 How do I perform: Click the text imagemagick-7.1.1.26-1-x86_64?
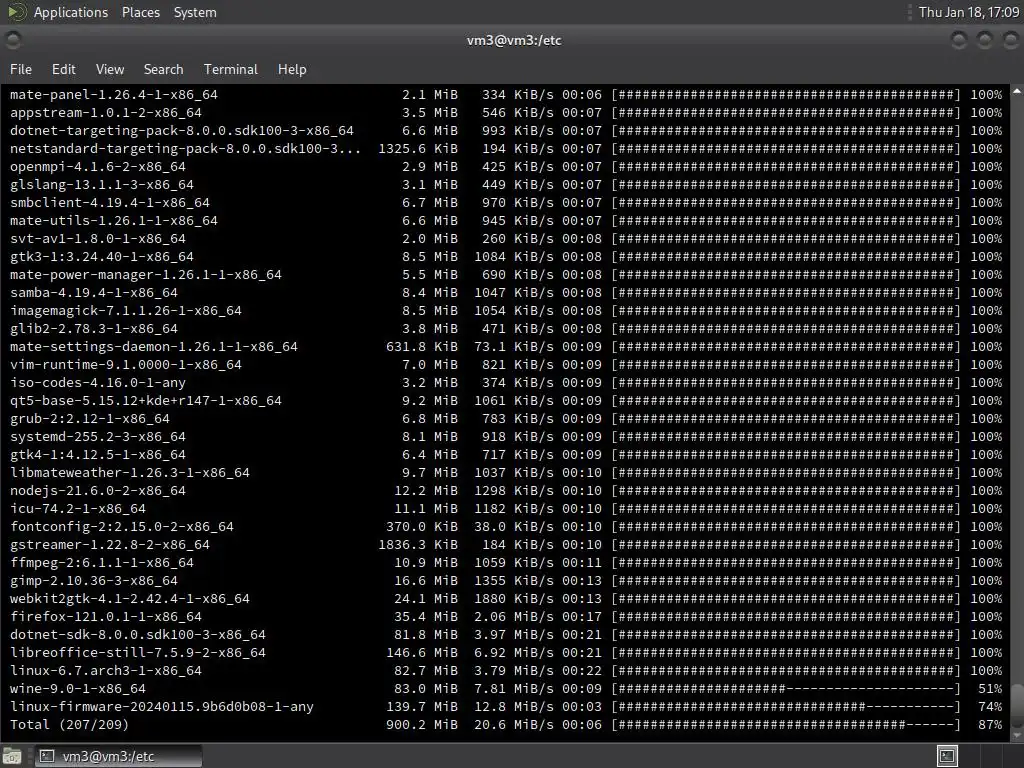coord(126,311)
